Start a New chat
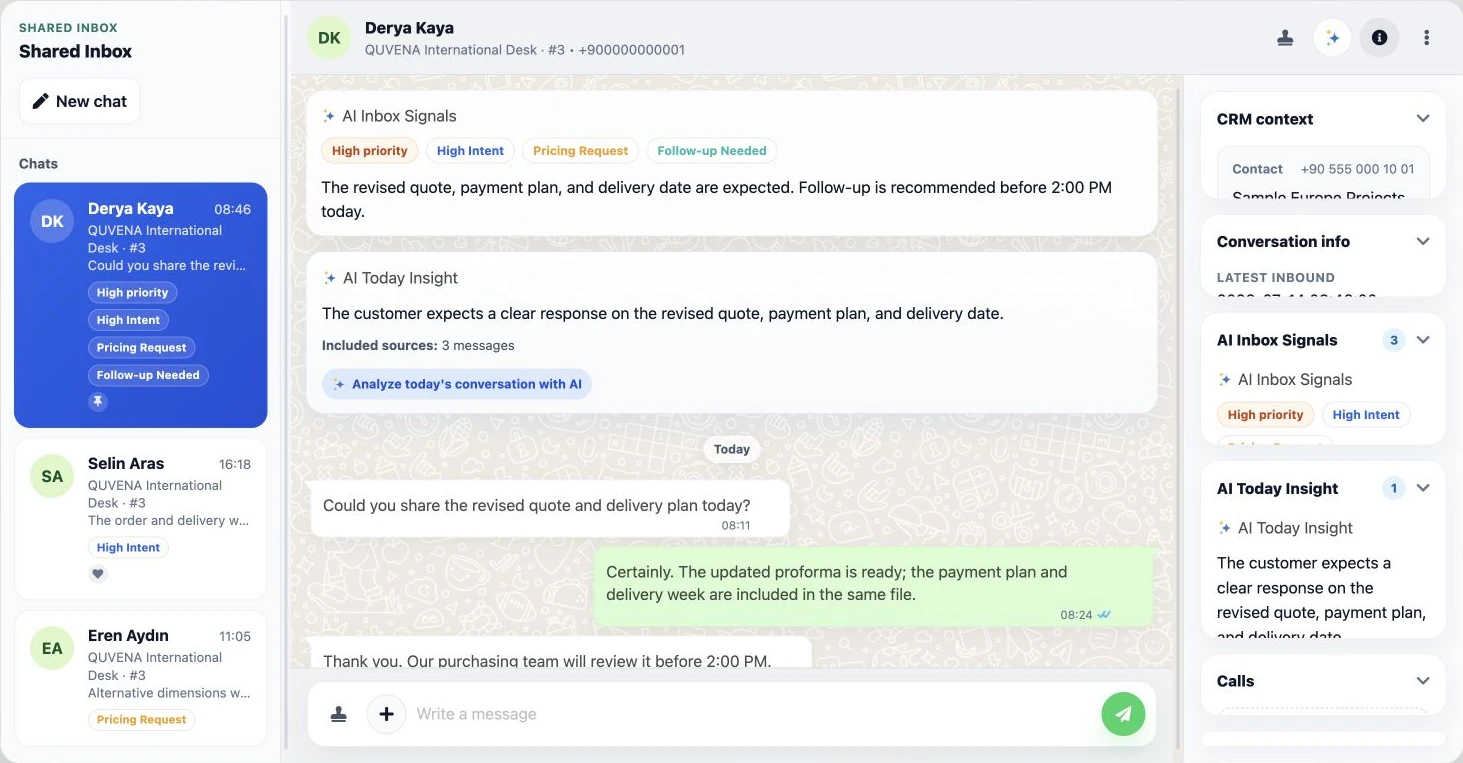 pos(80,101)
